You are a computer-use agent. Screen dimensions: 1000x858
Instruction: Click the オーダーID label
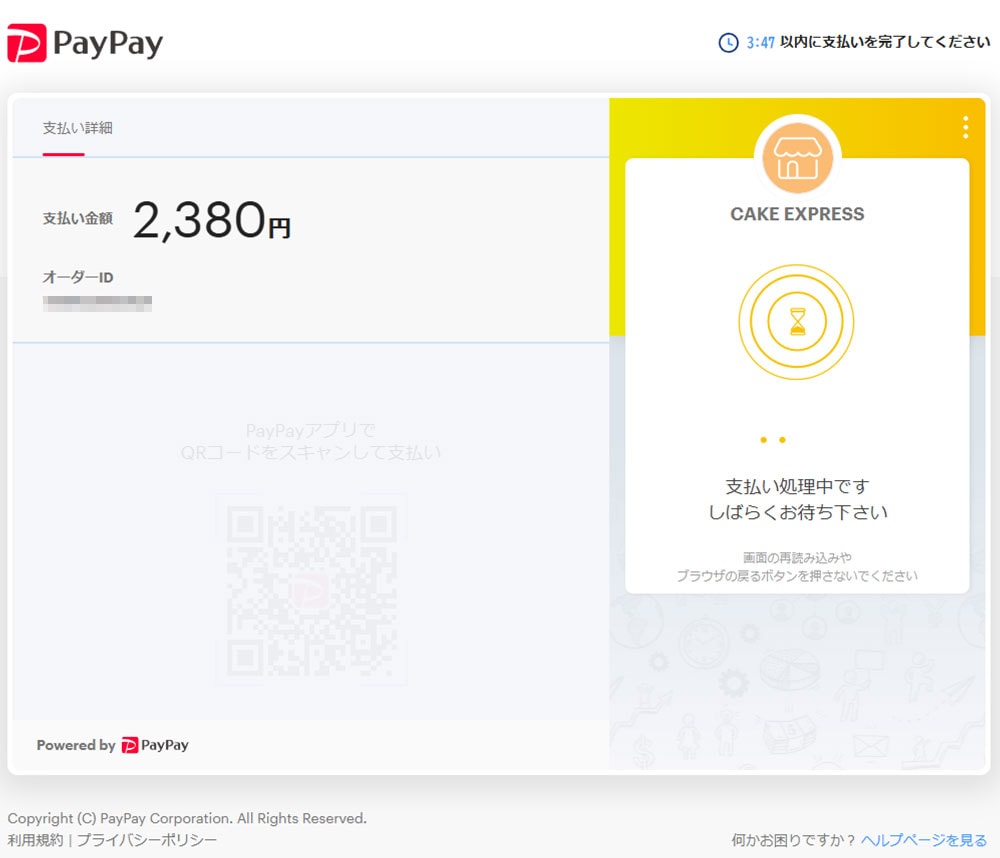77,277
